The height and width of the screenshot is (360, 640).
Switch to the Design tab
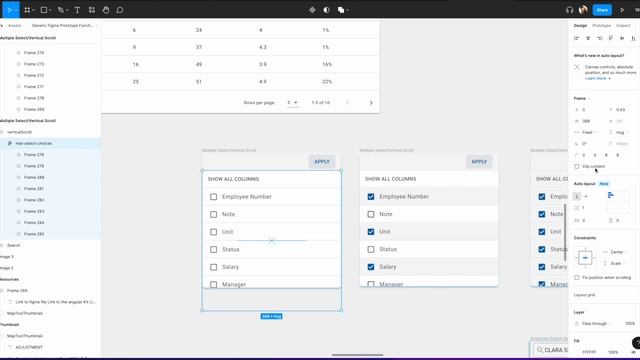(580, 26)
